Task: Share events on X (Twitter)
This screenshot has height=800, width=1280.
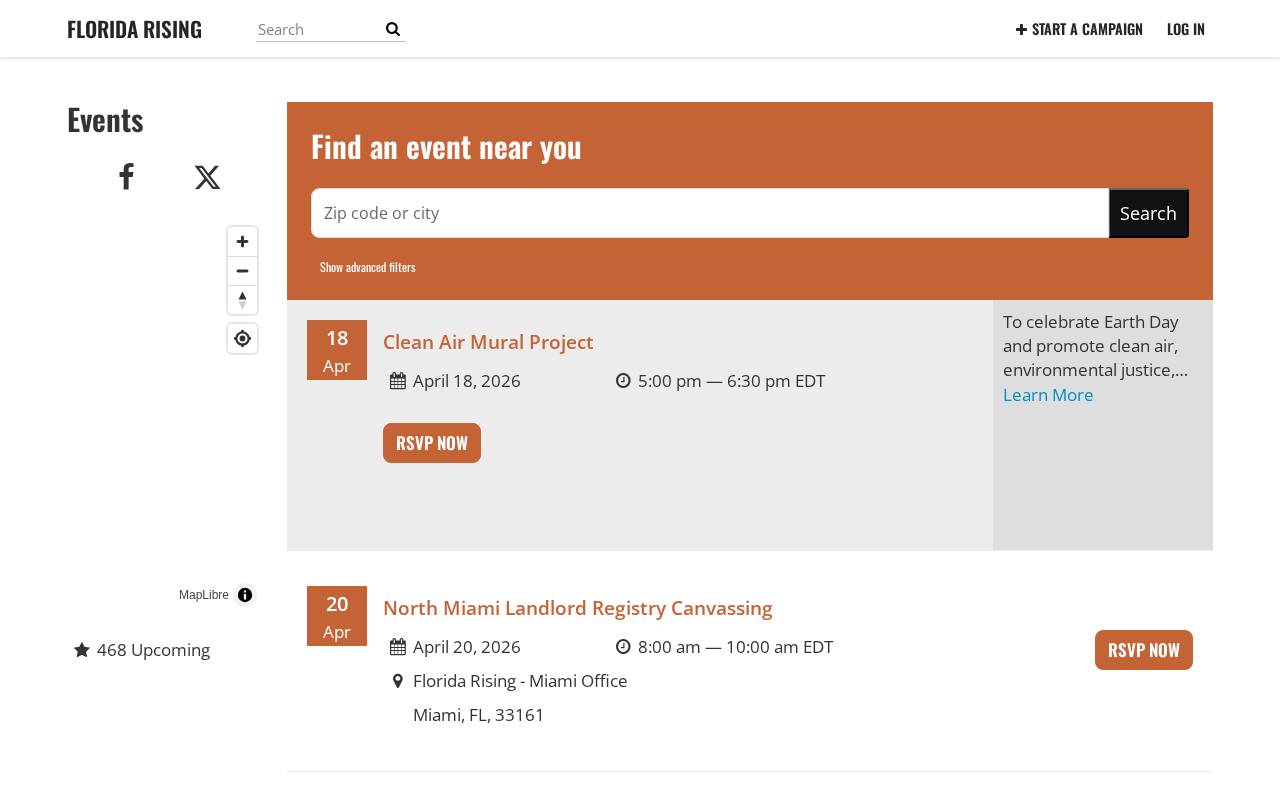Action: [x=207, y=177]
